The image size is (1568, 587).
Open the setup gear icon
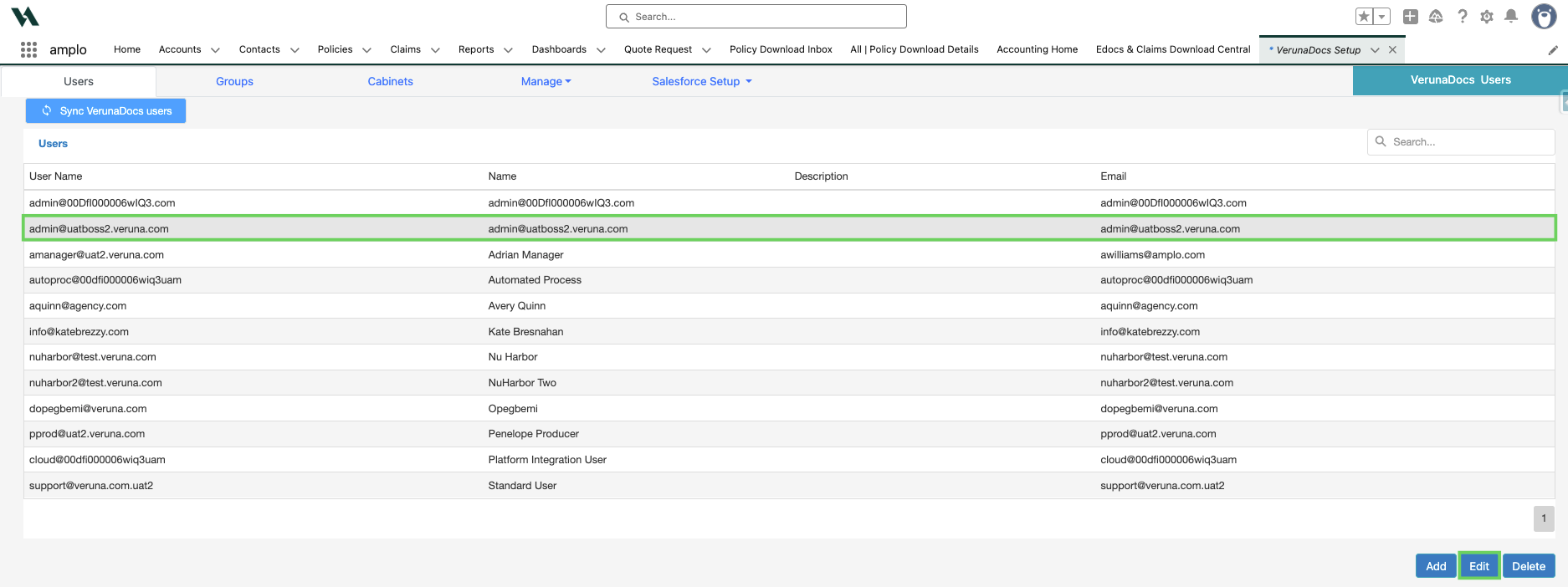pos(1487,16)
